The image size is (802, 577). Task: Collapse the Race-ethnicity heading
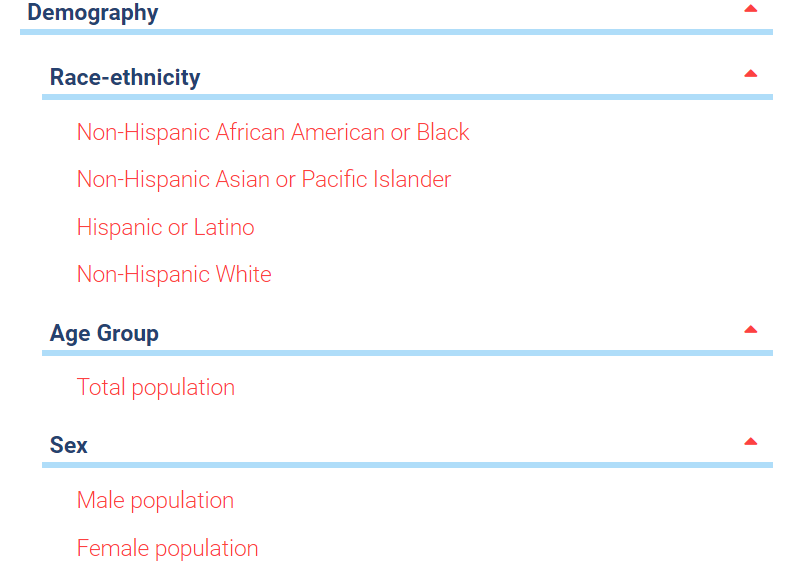pos(125,77)
